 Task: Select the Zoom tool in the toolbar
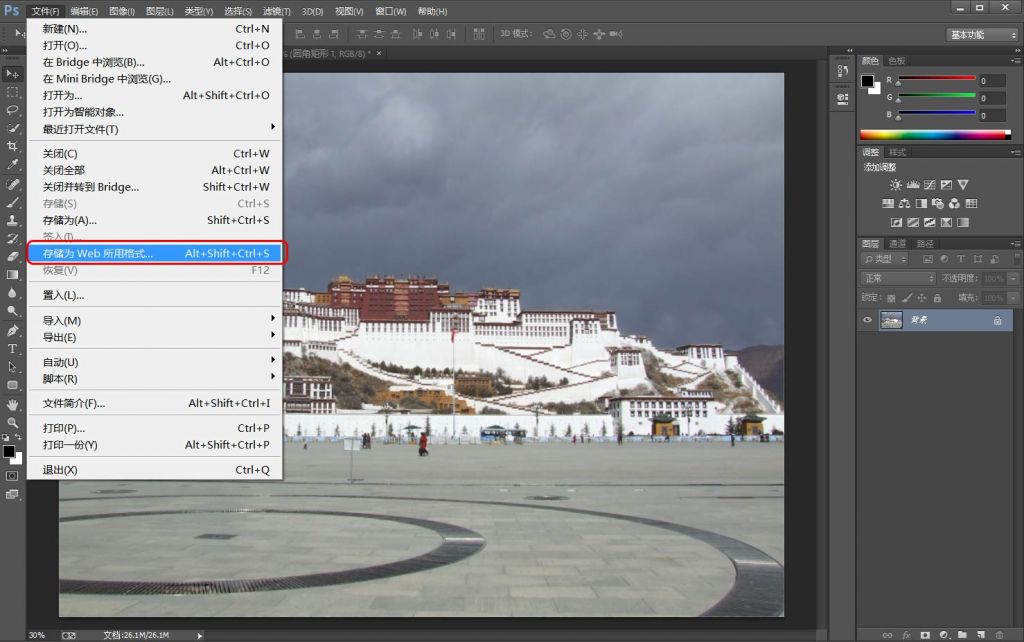(13, 423)
